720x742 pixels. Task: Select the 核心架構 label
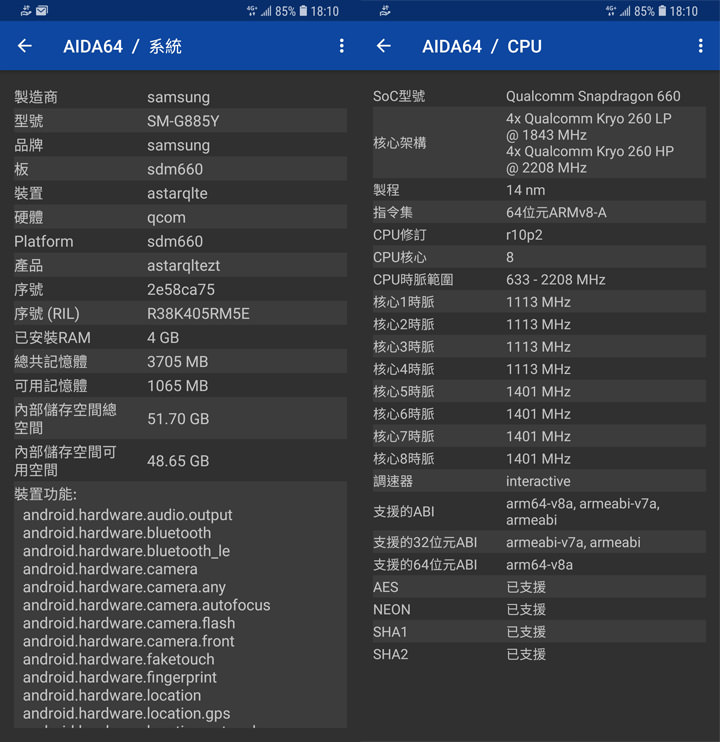400,143
